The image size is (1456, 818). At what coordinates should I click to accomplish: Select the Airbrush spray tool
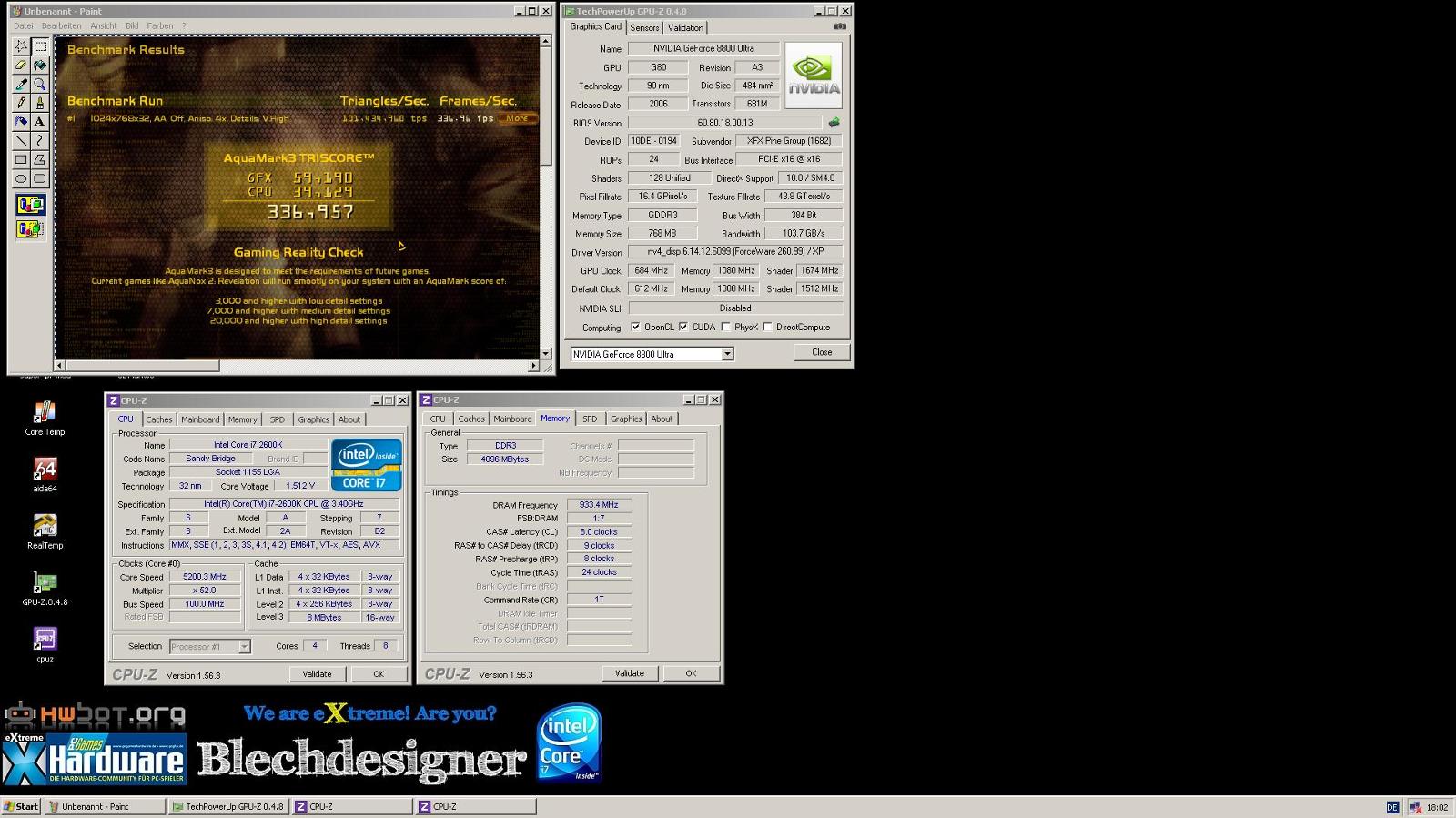point(21,121)
